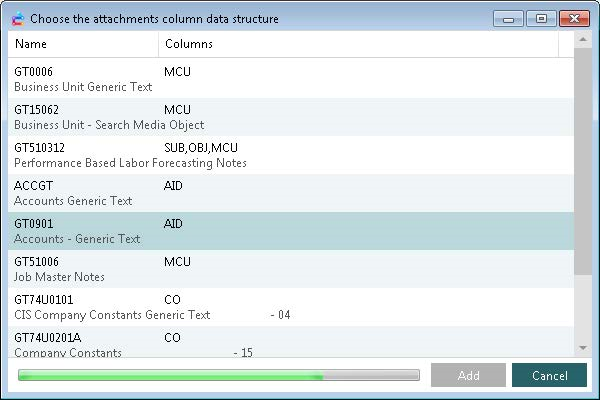Click the highlighted GT0901 Accounts row
The height and width of the screenshot is (400, 600).
pyautogui.click(x=290, y=231)
